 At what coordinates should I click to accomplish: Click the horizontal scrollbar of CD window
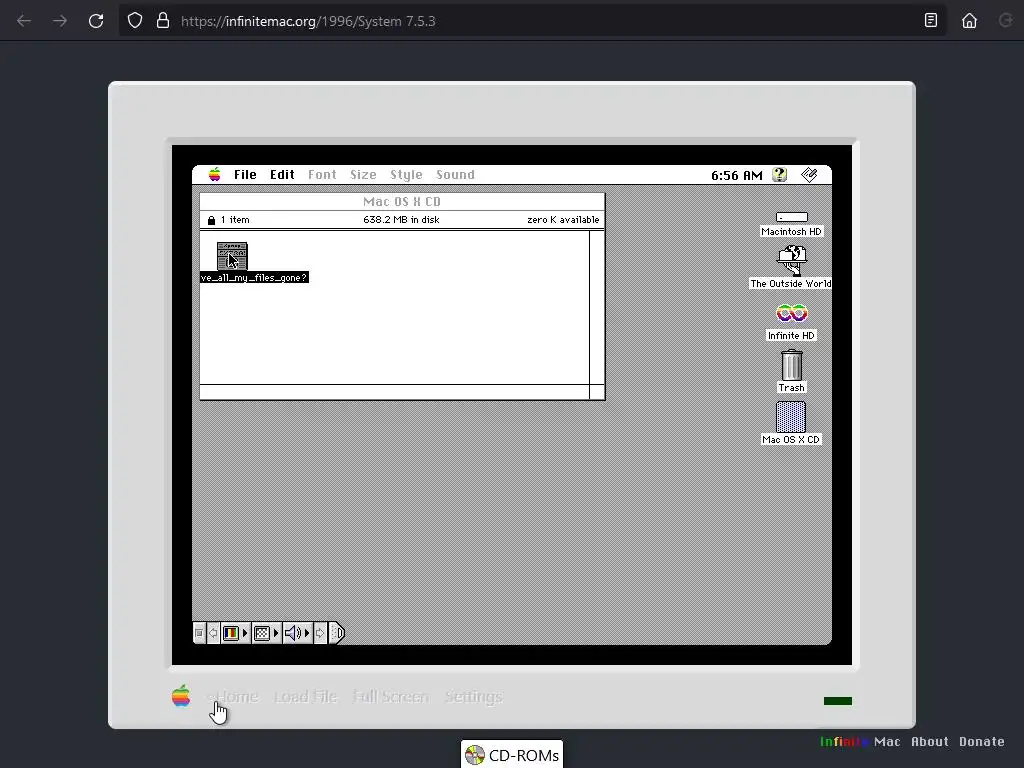tap(394, 392)
